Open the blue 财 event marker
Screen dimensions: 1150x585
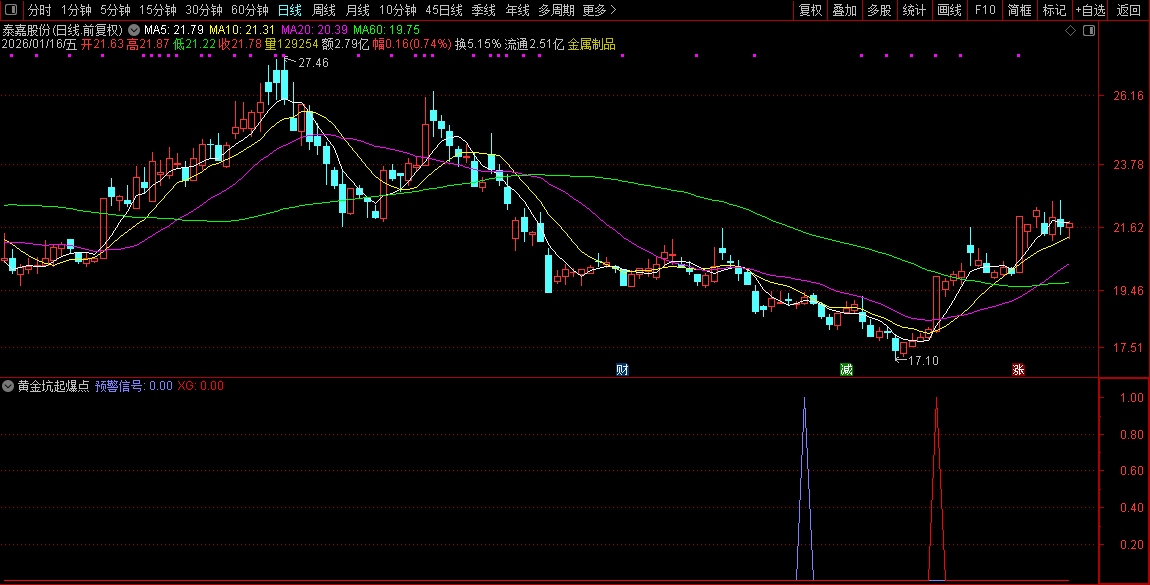622,369
